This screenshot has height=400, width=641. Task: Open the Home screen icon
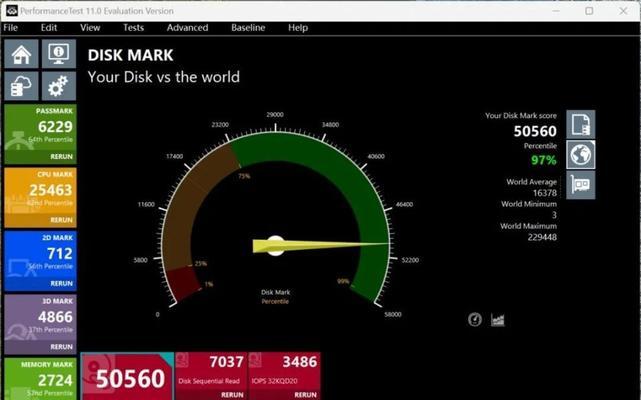tap(21, 54)
